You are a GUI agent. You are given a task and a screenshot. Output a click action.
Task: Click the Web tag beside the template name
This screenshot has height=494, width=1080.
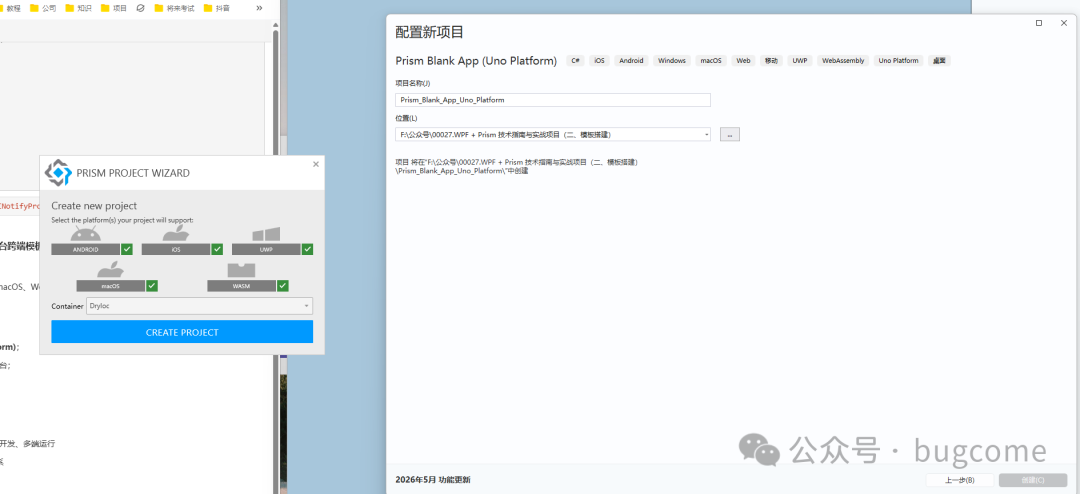pos(743,61)
